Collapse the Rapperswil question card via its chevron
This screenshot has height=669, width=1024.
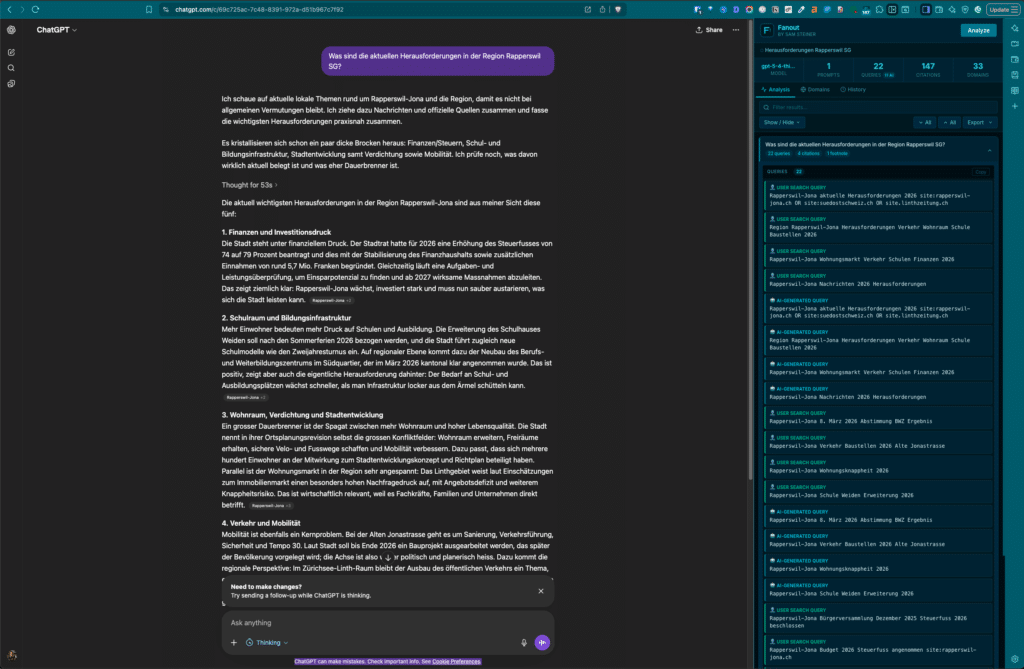989,150
